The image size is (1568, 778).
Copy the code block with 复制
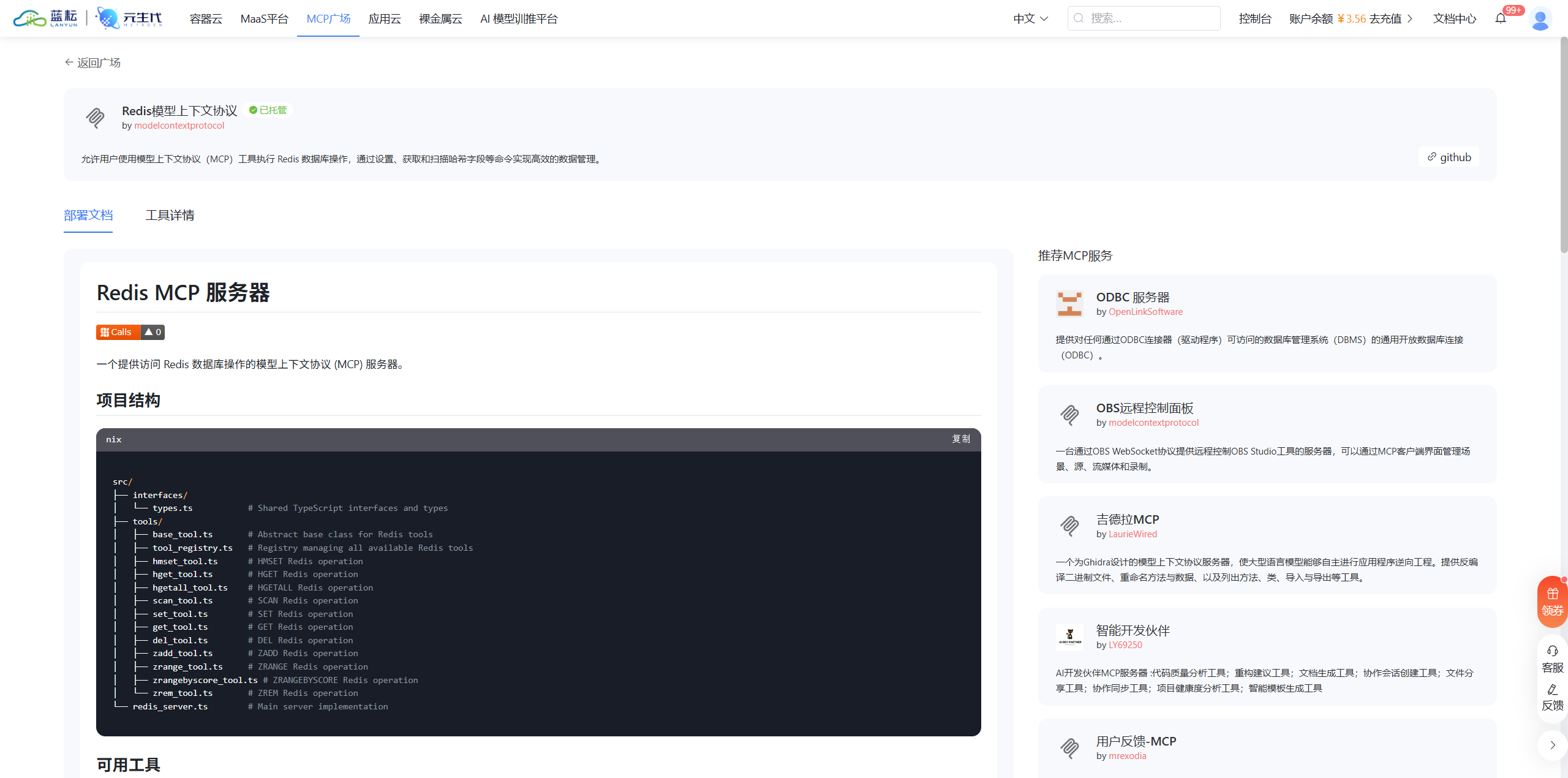click(x=960, y=439)
